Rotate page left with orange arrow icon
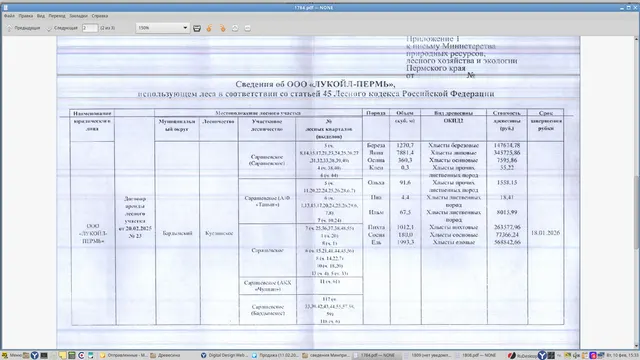Image resolution: width=640 pixels, height=360 pixels. [209, 28]
